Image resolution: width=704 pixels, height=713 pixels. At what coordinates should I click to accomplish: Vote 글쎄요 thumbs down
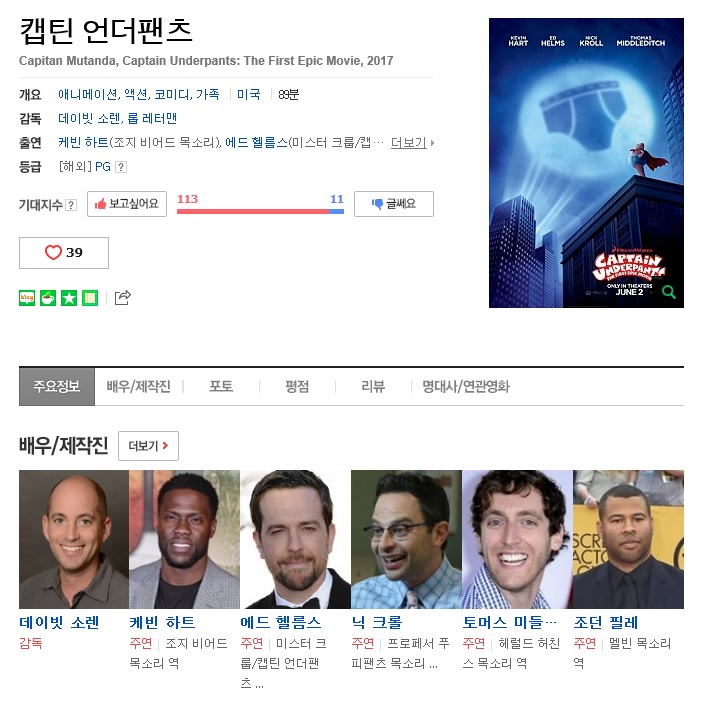click(394, 204)
